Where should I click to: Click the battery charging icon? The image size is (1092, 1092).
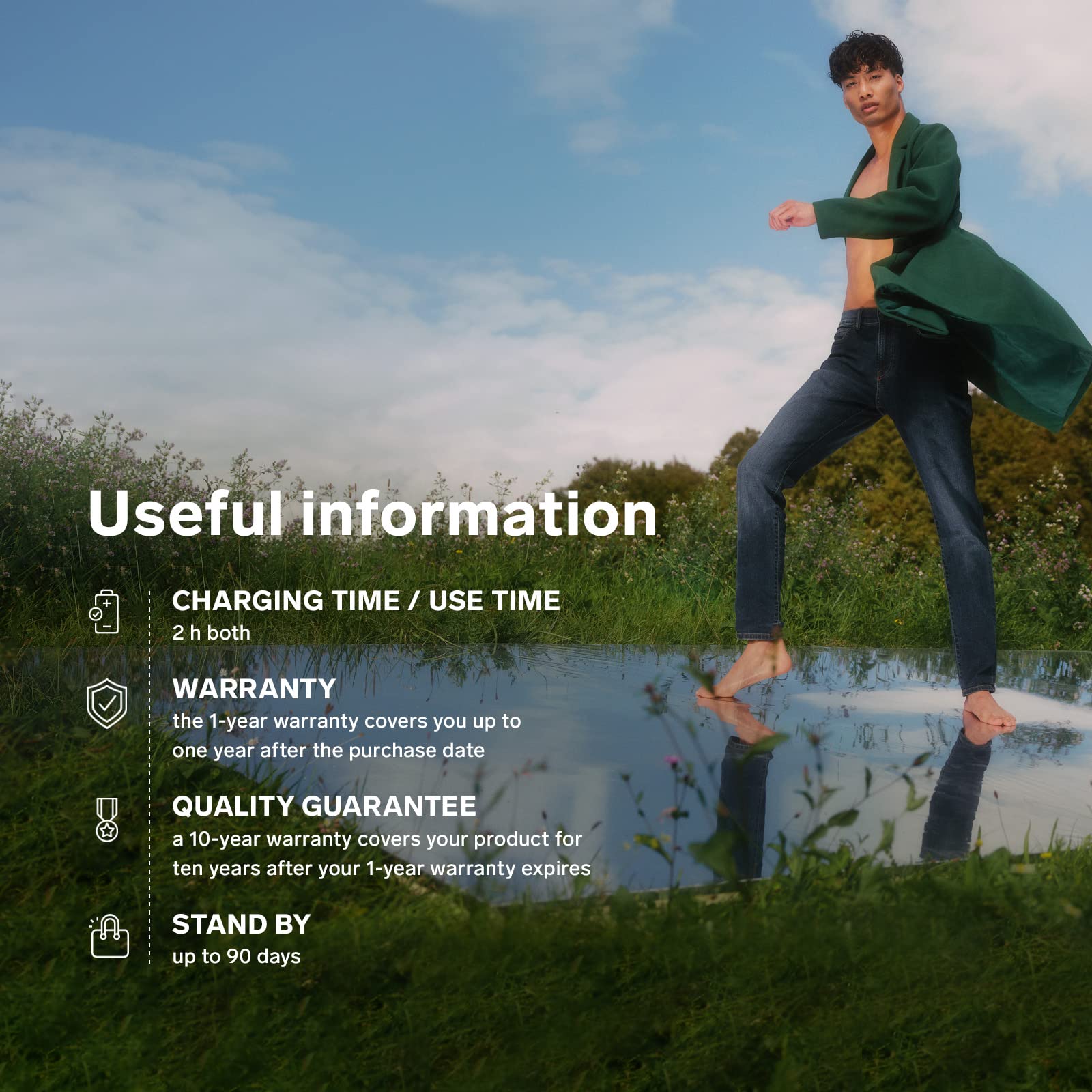pos(106,612)
